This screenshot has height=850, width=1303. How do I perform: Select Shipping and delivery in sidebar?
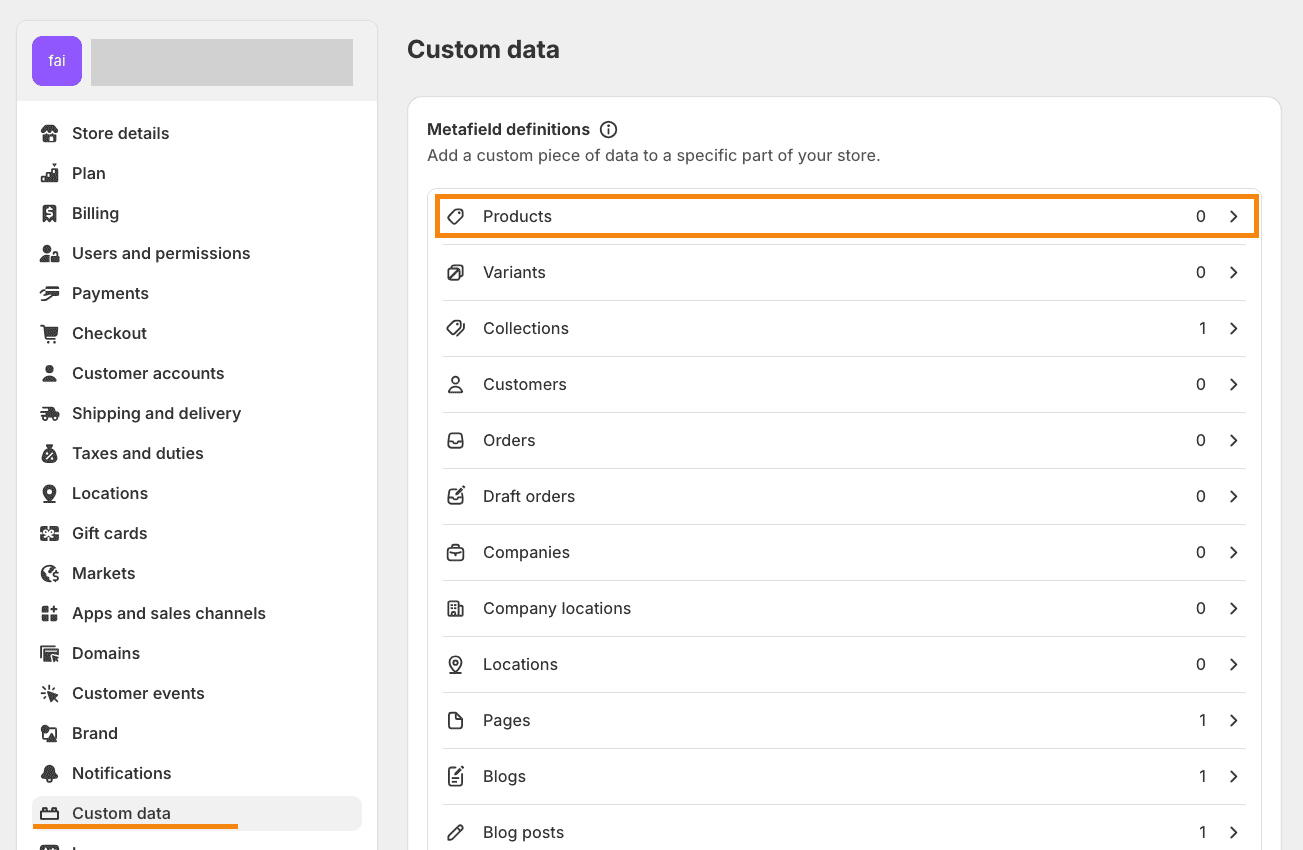pos(197,413)
